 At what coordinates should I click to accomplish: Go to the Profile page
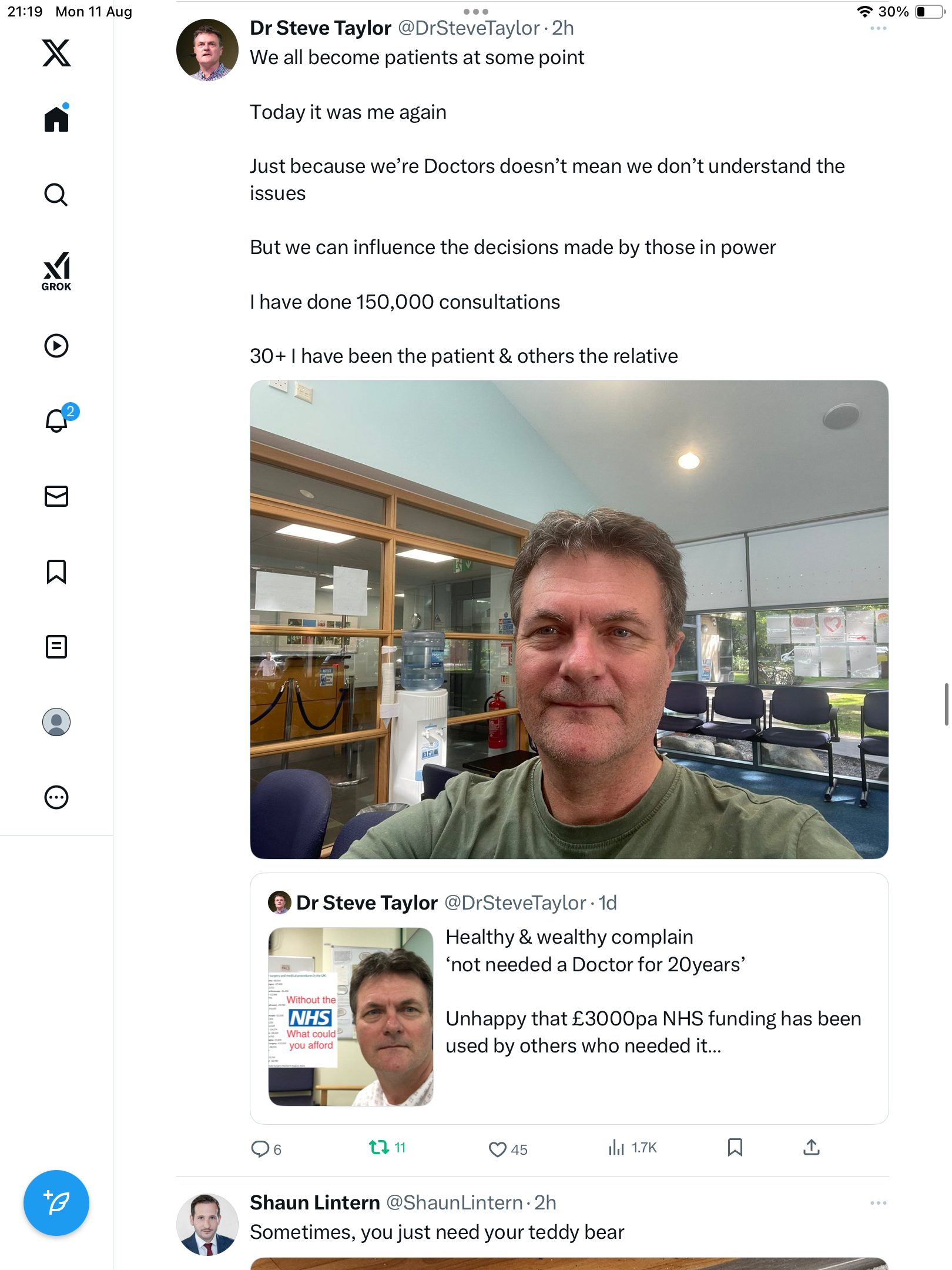click(56, 722)
